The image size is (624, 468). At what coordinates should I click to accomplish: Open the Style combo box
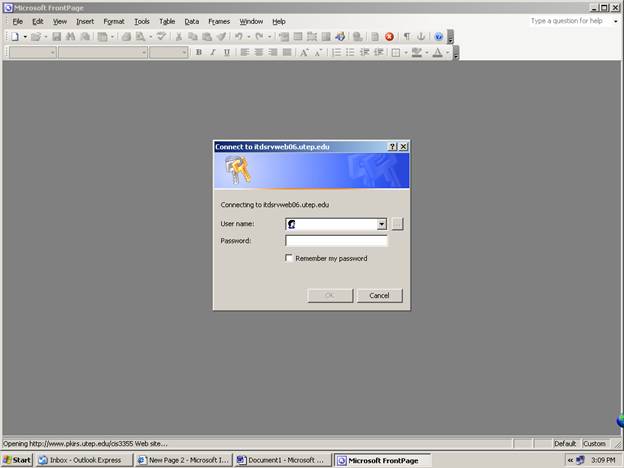[x=33, y=53]
